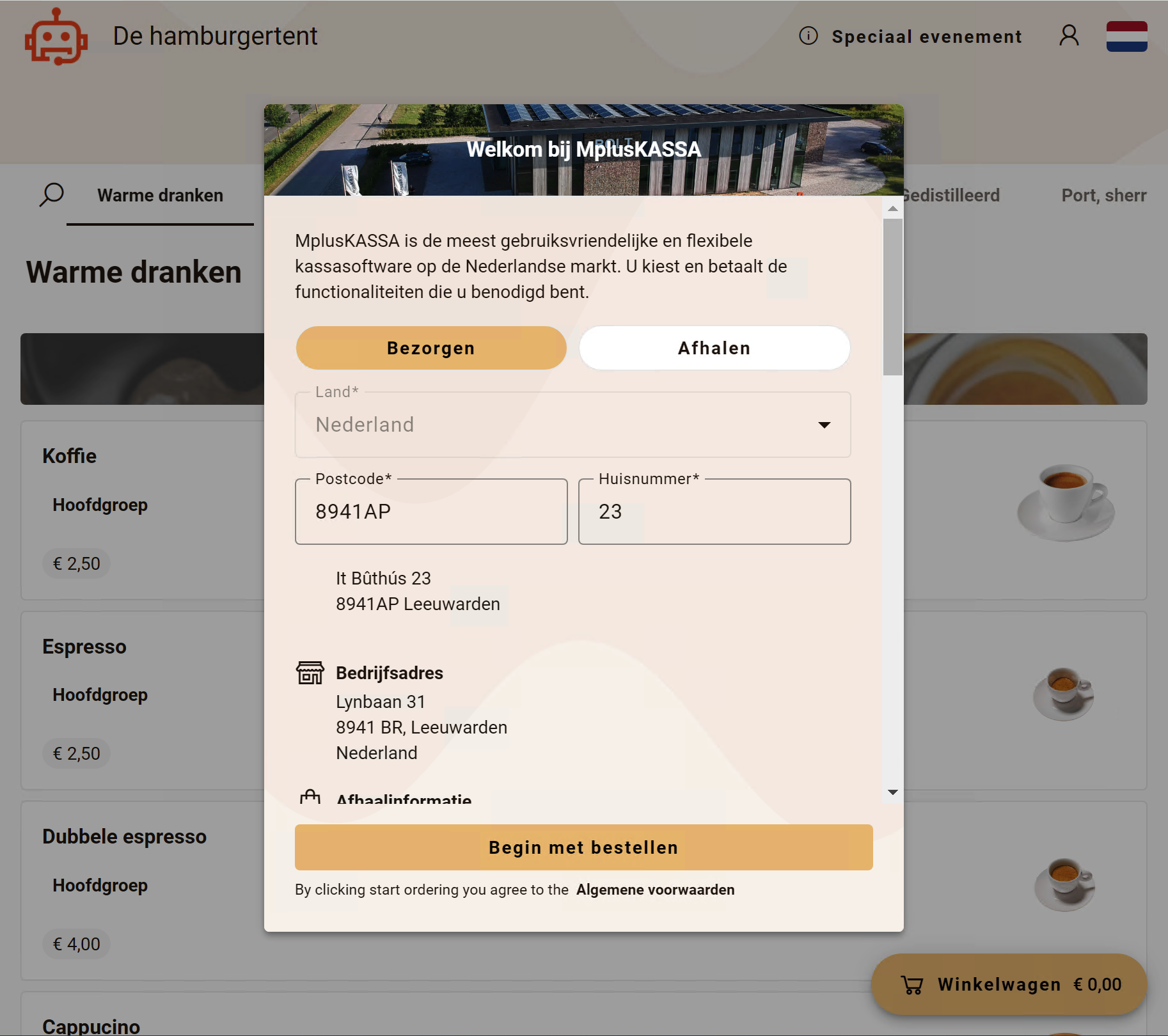Open the Algemene voorwaarden link

click(656, 890)
